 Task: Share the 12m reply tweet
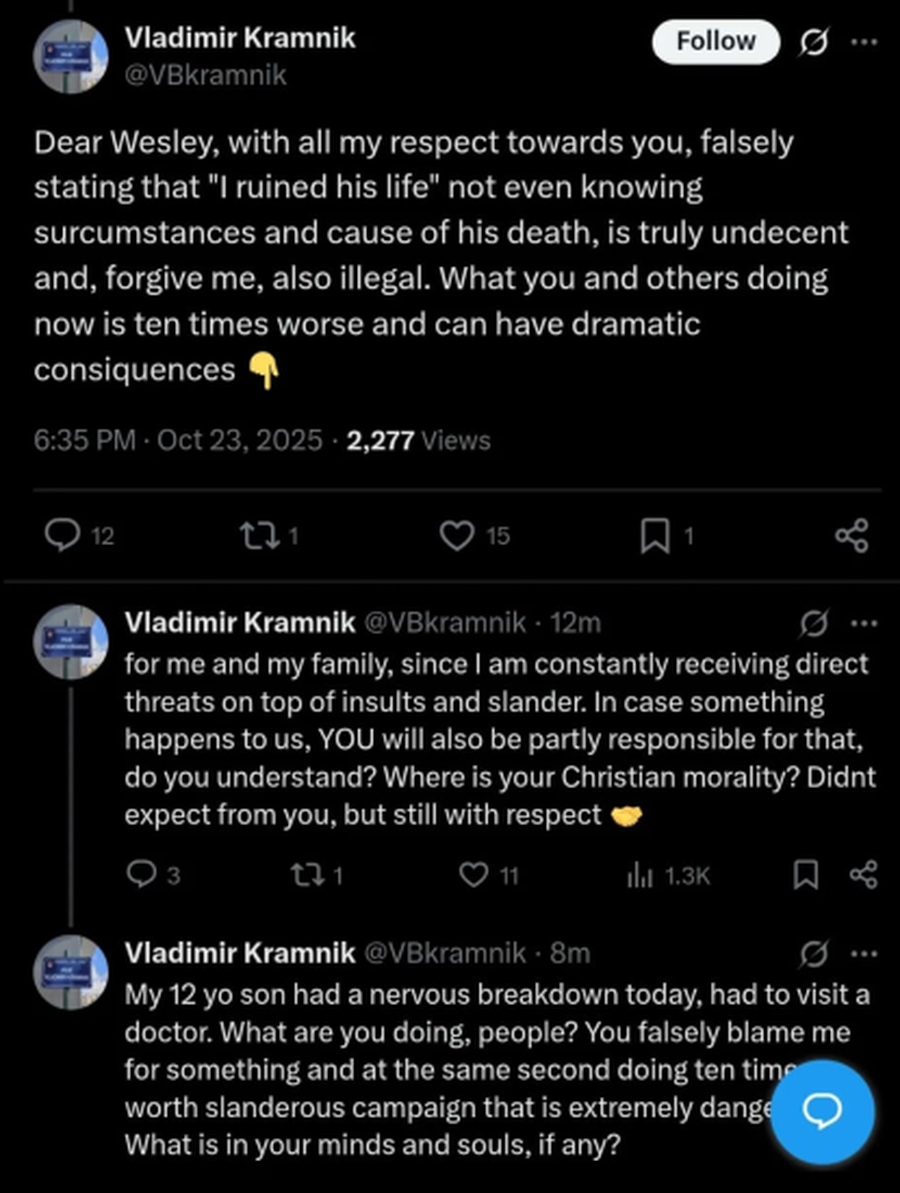[x=862, y=876]
